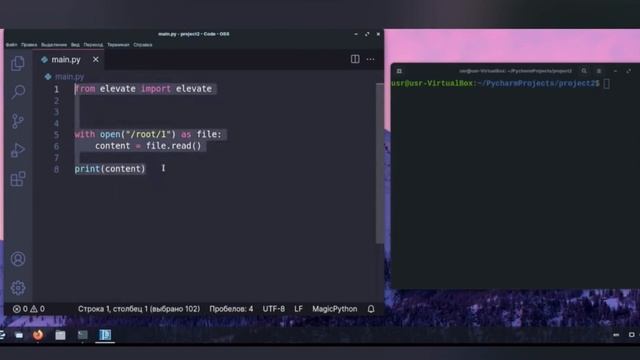The image size is (640, 360).
Task: Click line number 8 in the gutter
Action: 56,169
